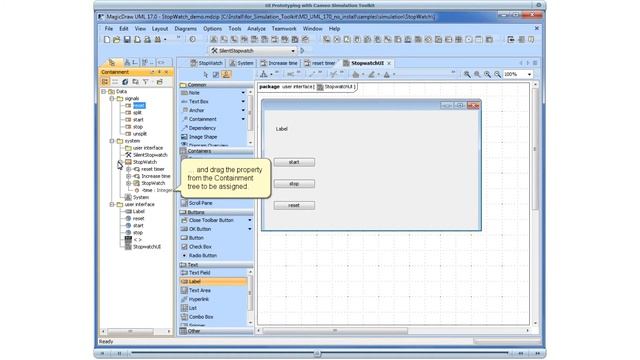
Task: Click the last zoom magnifier before 100%
Action: click(498, 74)
